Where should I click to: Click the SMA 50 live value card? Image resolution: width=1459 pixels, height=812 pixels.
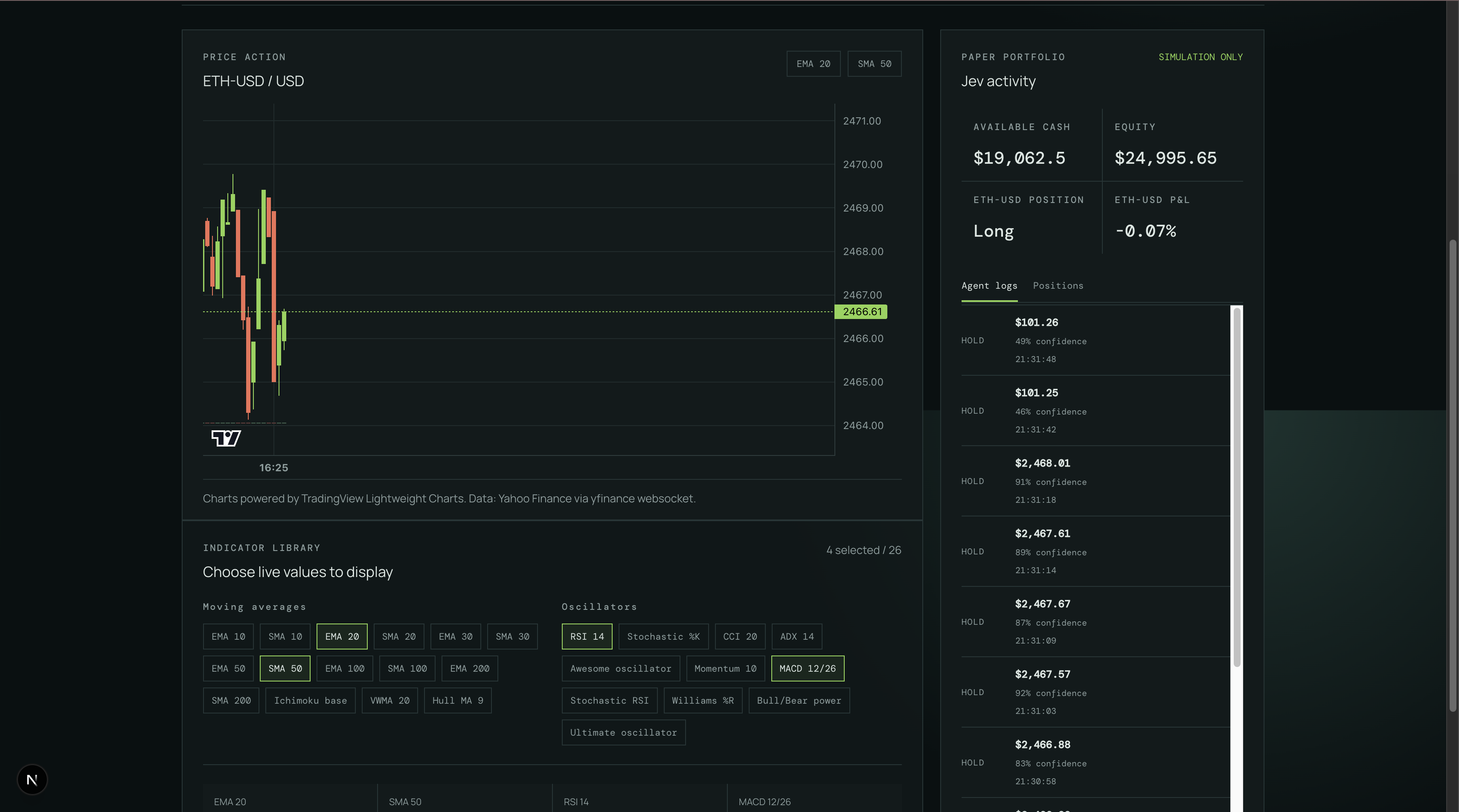click(465, 798)
